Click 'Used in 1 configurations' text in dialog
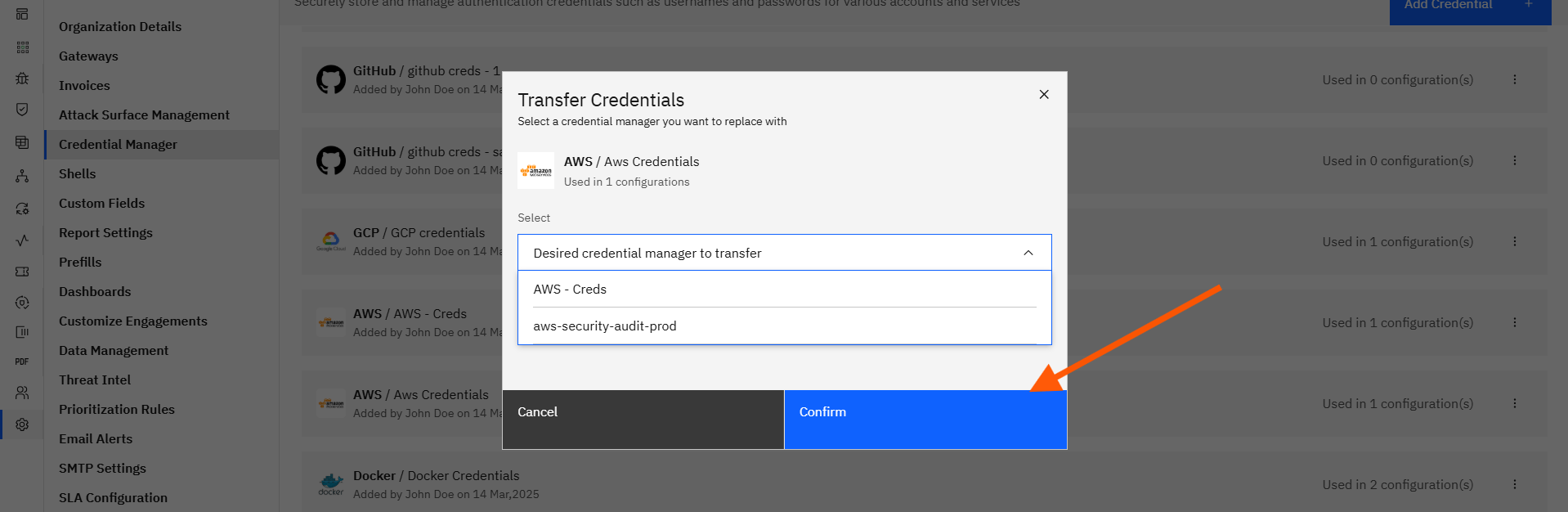 626,182
